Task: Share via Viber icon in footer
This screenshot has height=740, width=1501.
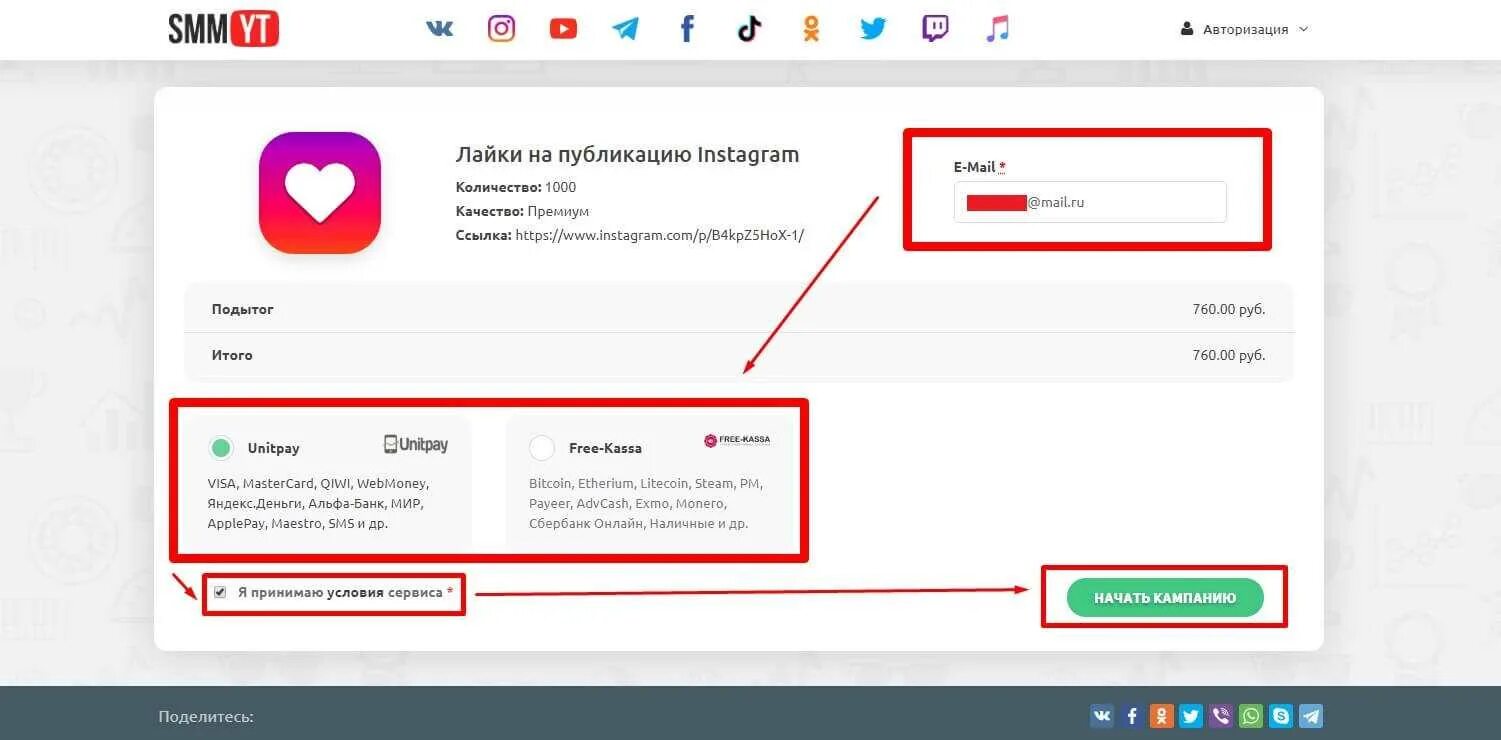Action: point(1221,716)
